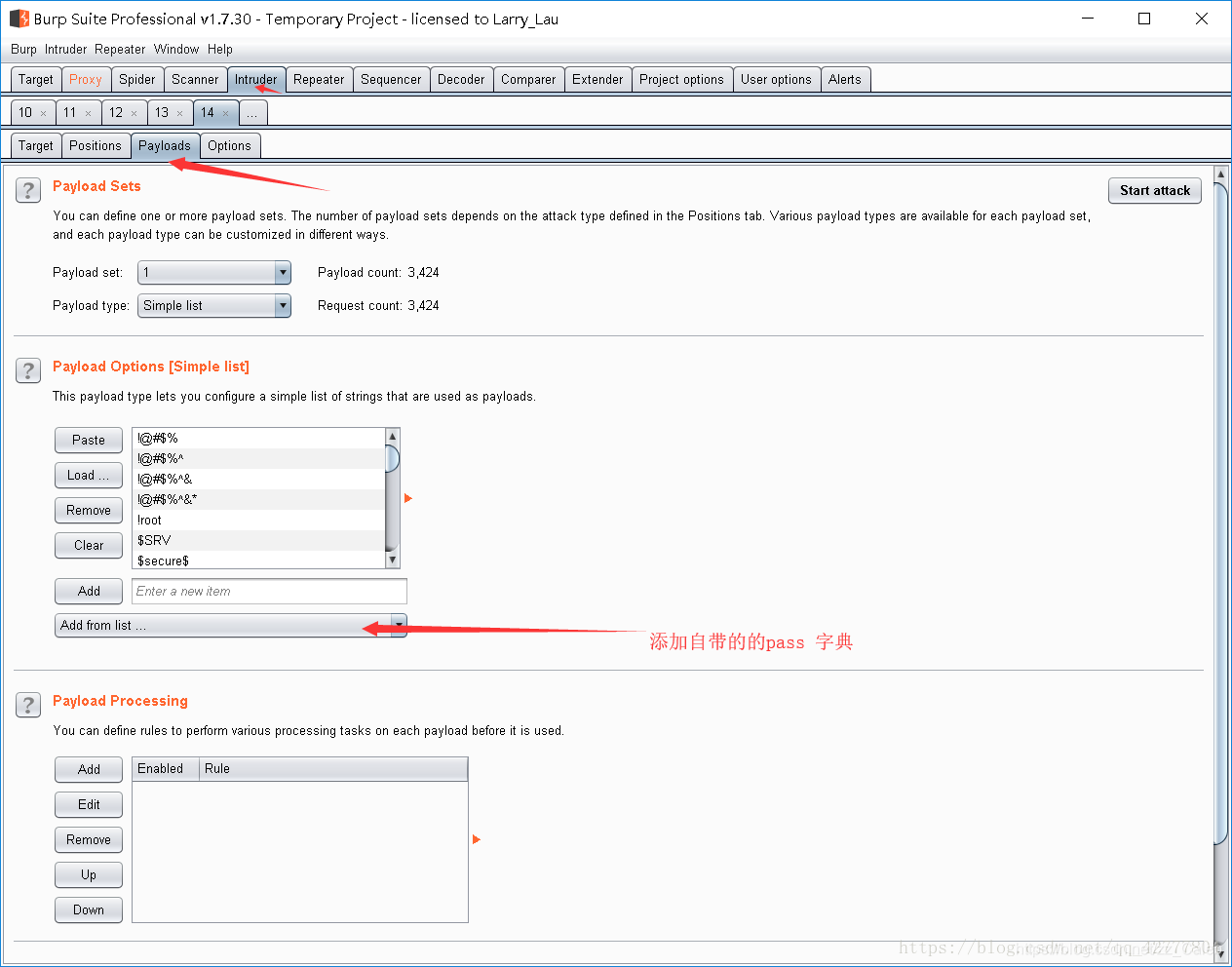Click the Rule column header
The height and width of the screenshot is (967, 1232).
pyautogui.click(x=333, y=769)
